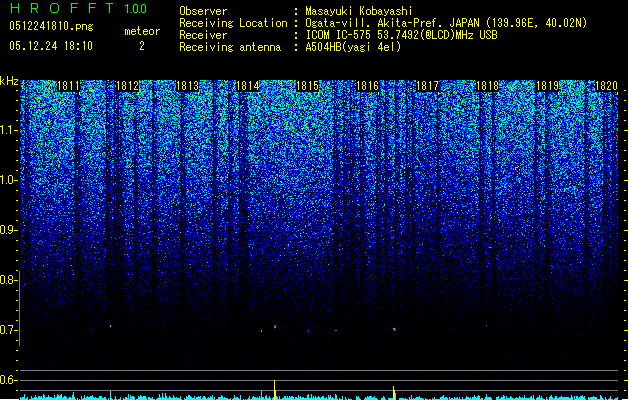Screen dimensions: 629x400
Task: Click the meteor echo dot after 1816
Action: [x=394, y=329]
